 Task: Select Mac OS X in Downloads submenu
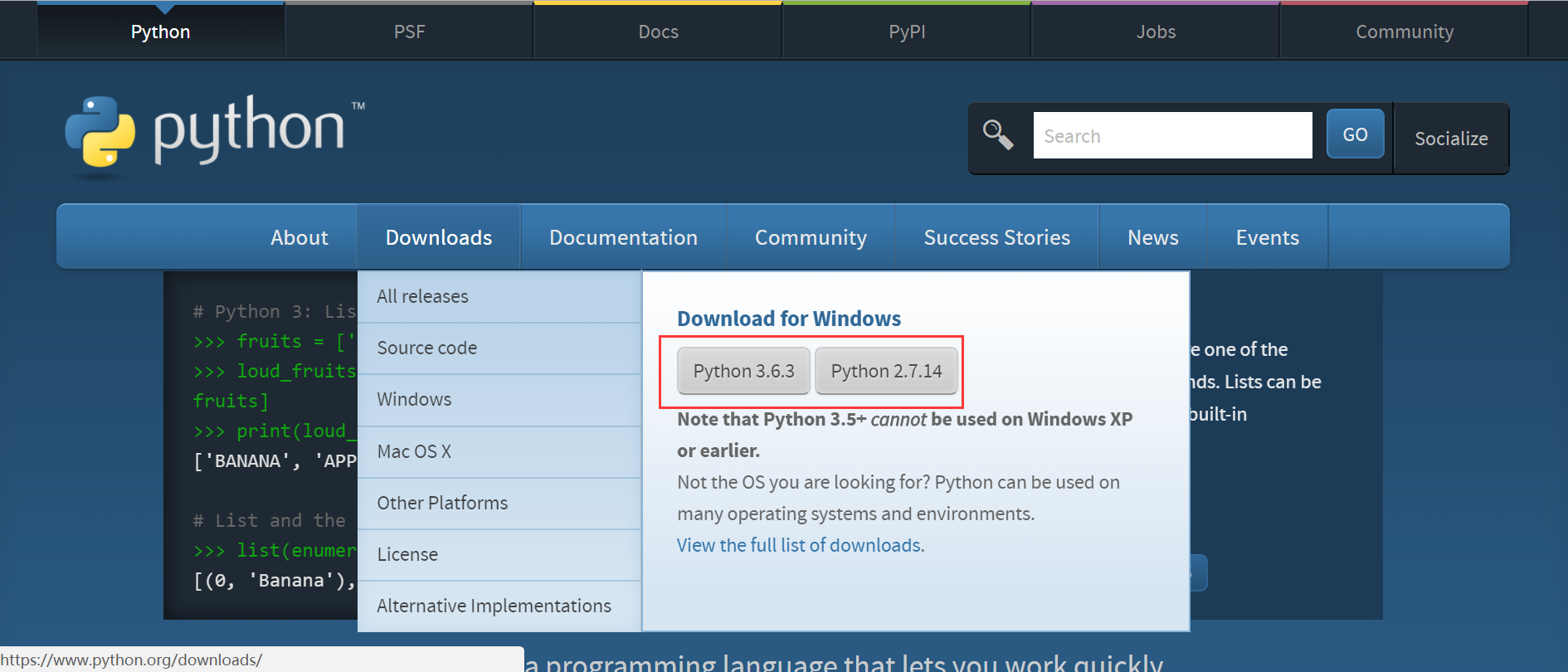(x=499, y=451)
